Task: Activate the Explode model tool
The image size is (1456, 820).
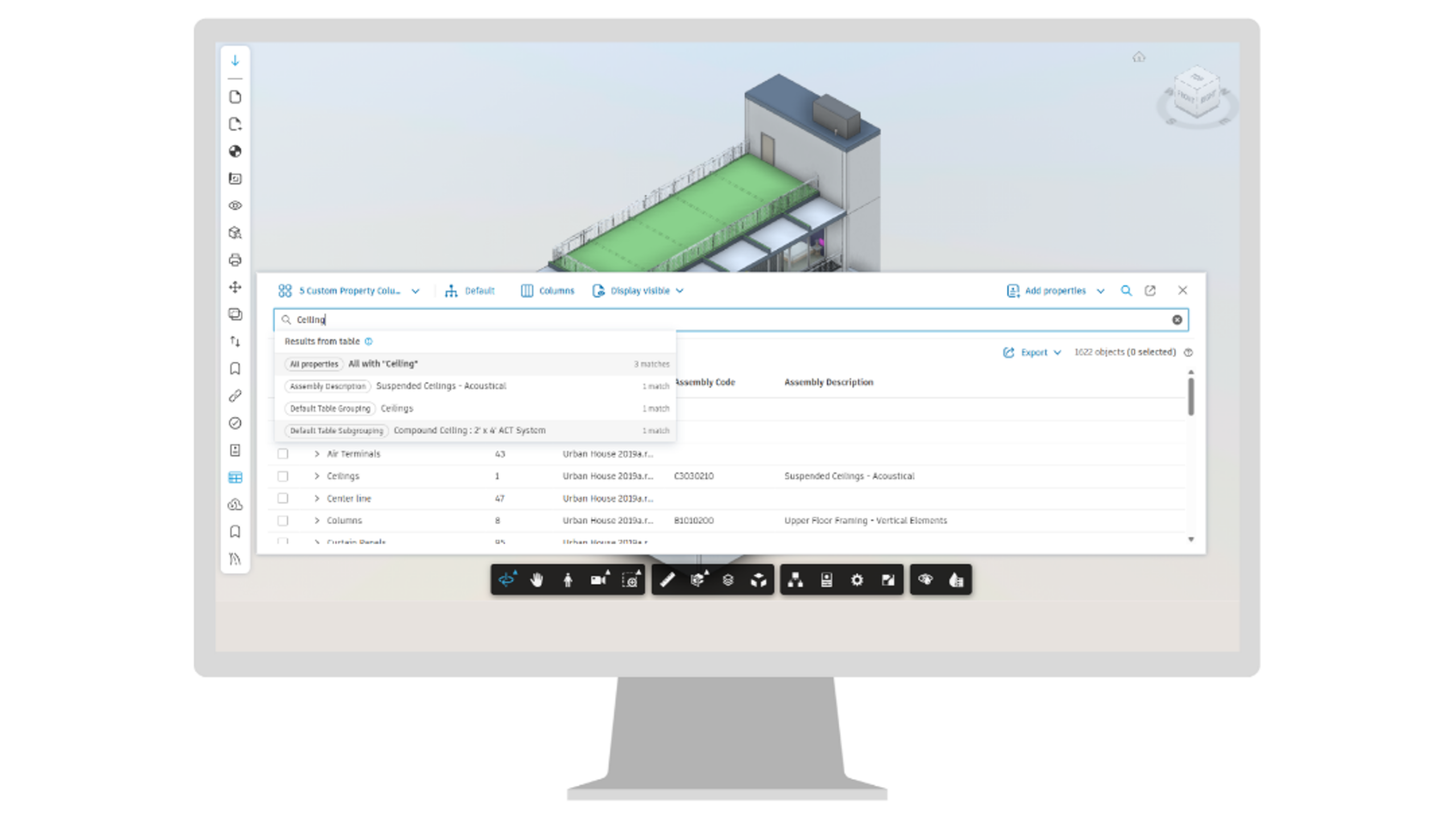Action: 759,580
